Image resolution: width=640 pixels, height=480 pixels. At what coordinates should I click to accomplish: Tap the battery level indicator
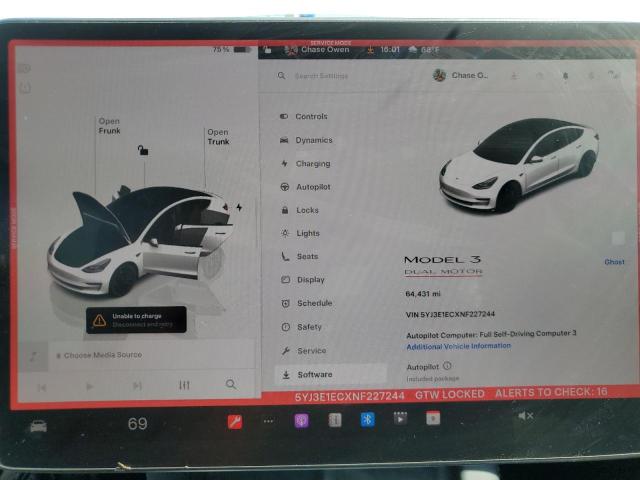coord(231,50)
